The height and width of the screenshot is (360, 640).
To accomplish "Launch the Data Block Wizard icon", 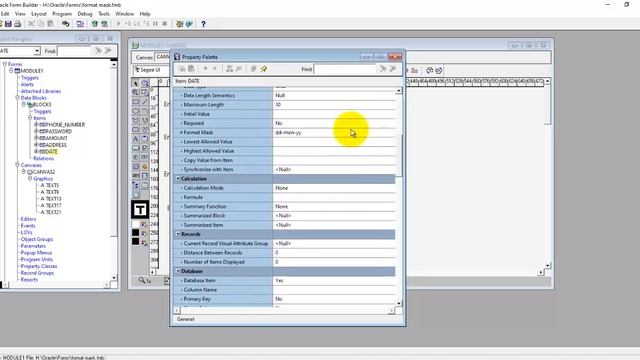I will 179,24.
